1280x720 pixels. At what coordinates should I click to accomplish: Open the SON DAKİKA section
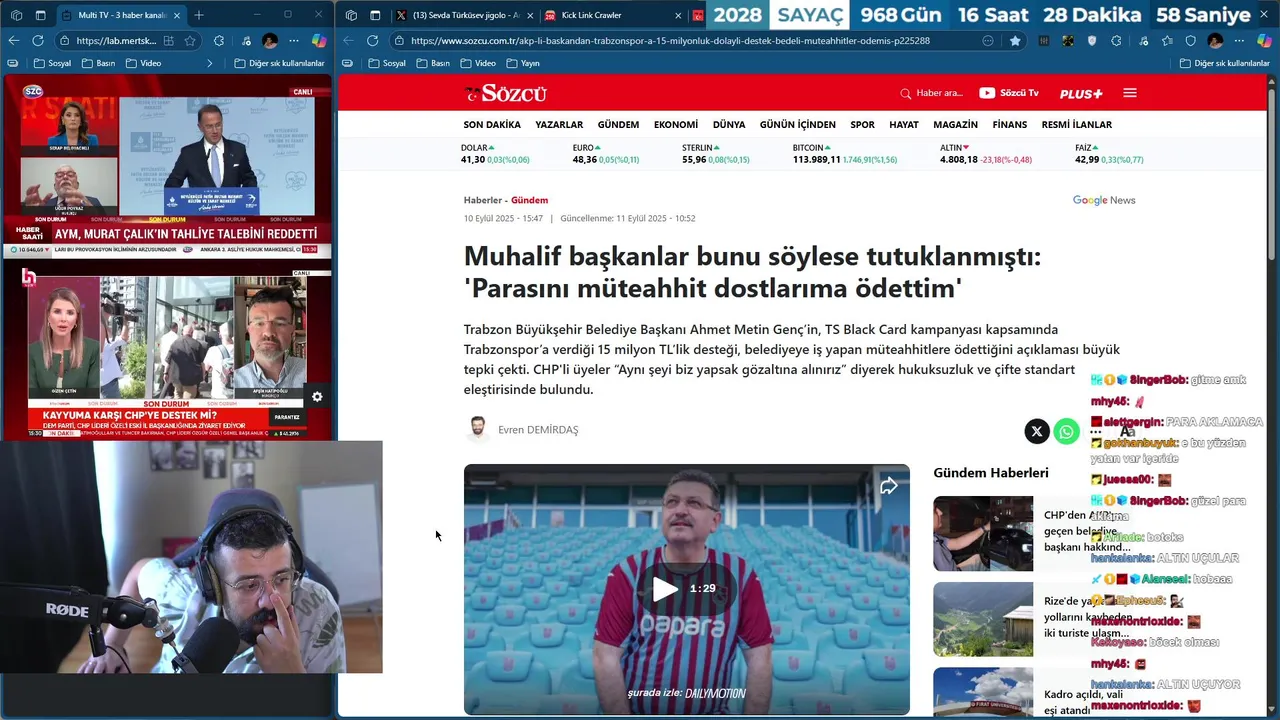[492, 125]
